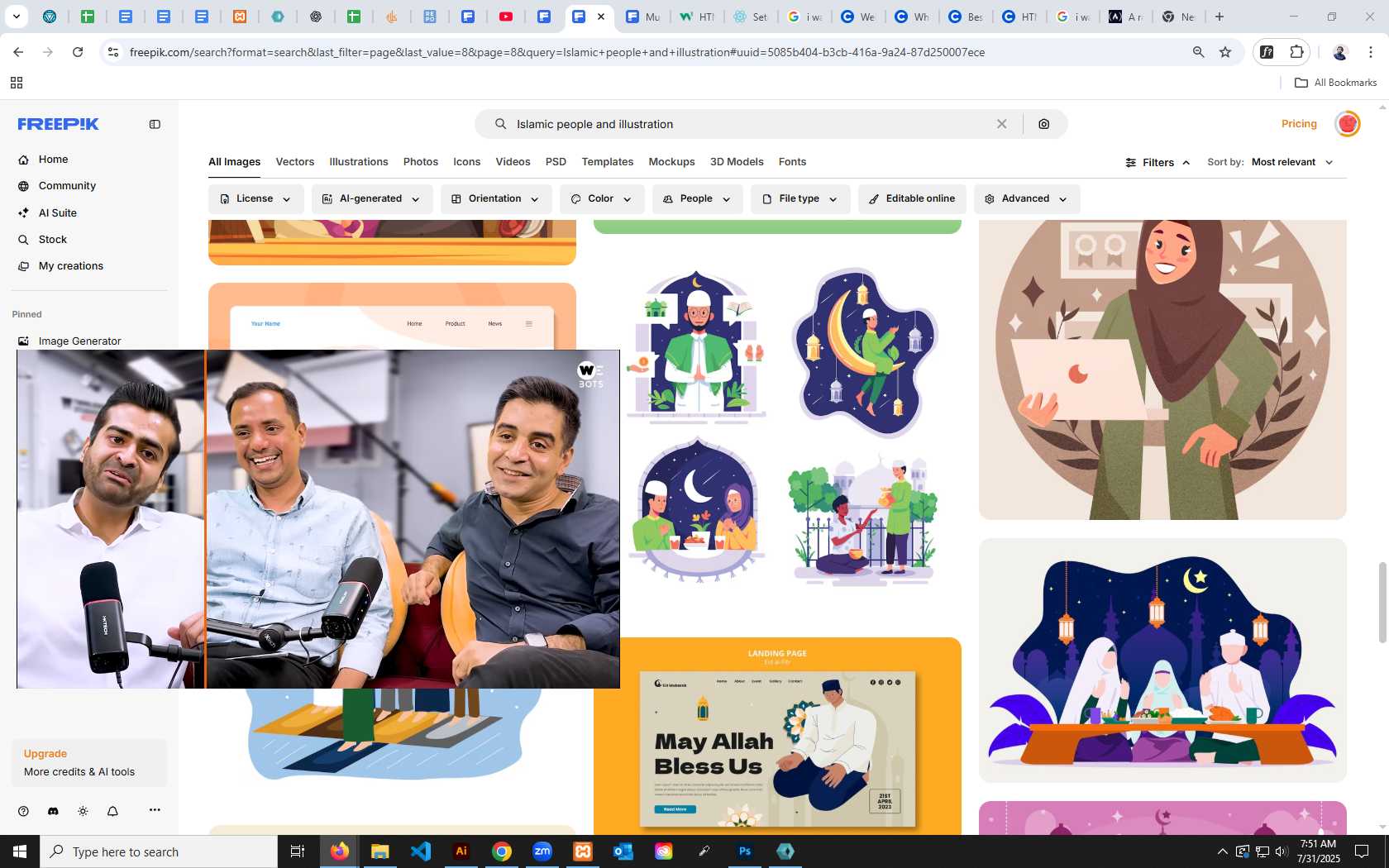Toggle the Editable online filter
1389x868 pixels.
click(x=912, y=199)
